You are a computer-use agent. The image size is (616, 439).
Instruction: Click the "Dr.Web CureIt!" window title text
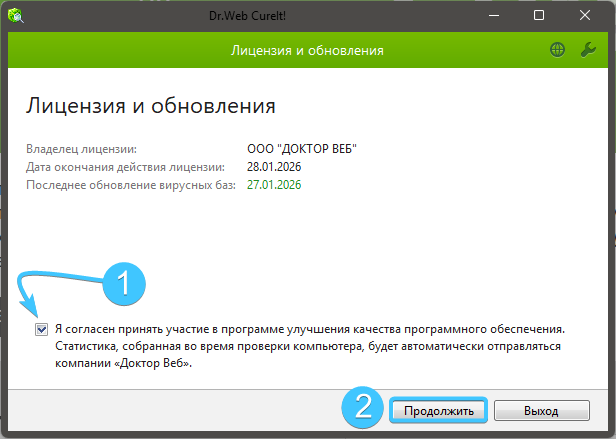(307, 16)
